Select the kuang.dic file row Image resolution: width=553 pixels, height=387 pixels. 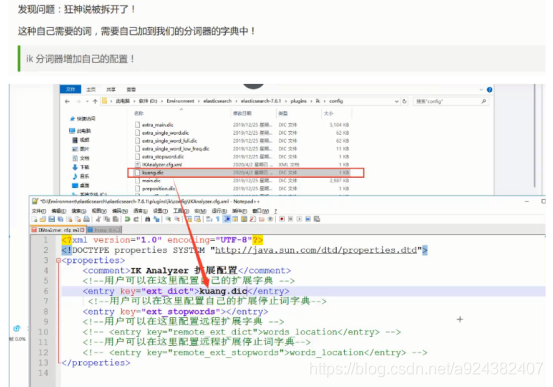tap(245, 173)
